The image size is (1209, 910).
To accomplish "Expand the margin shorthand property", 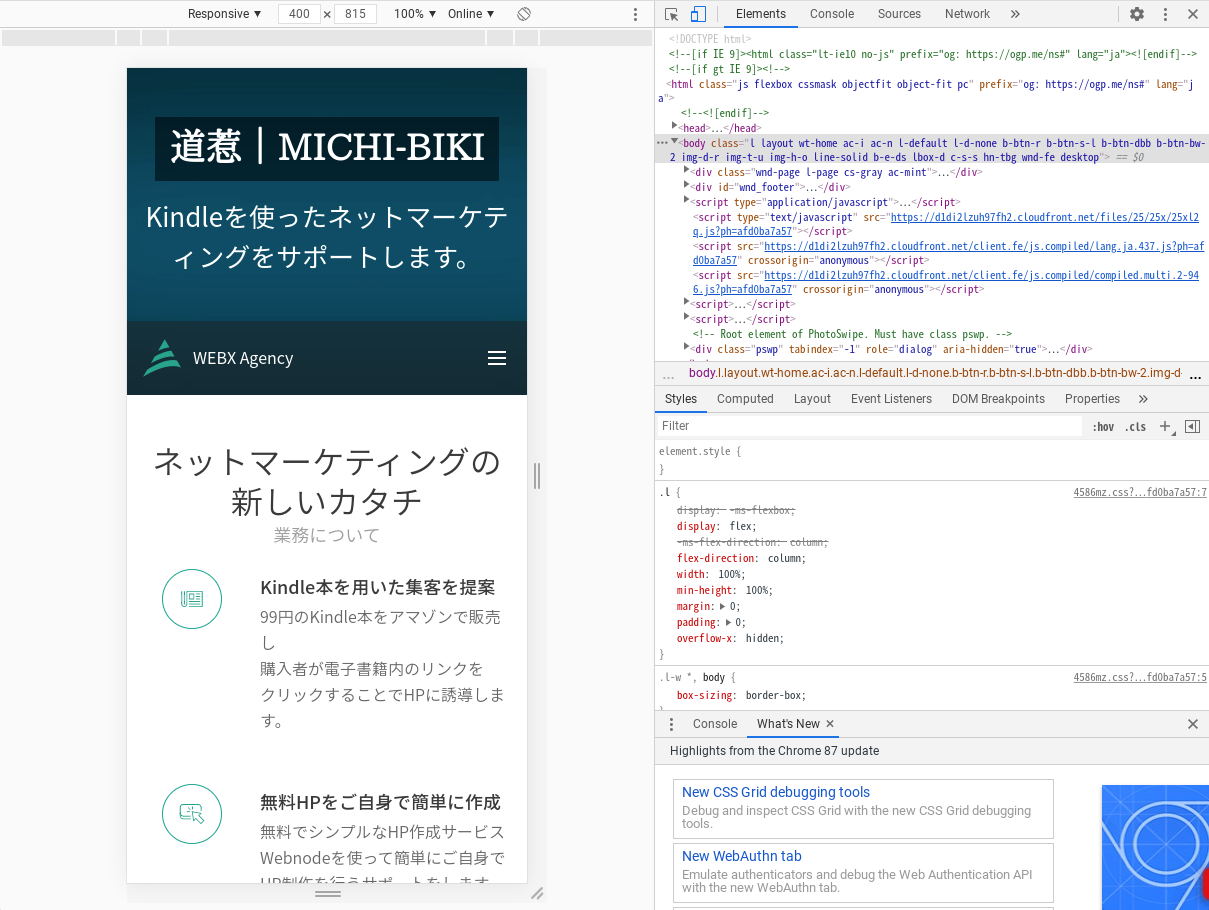I will 722,606.
